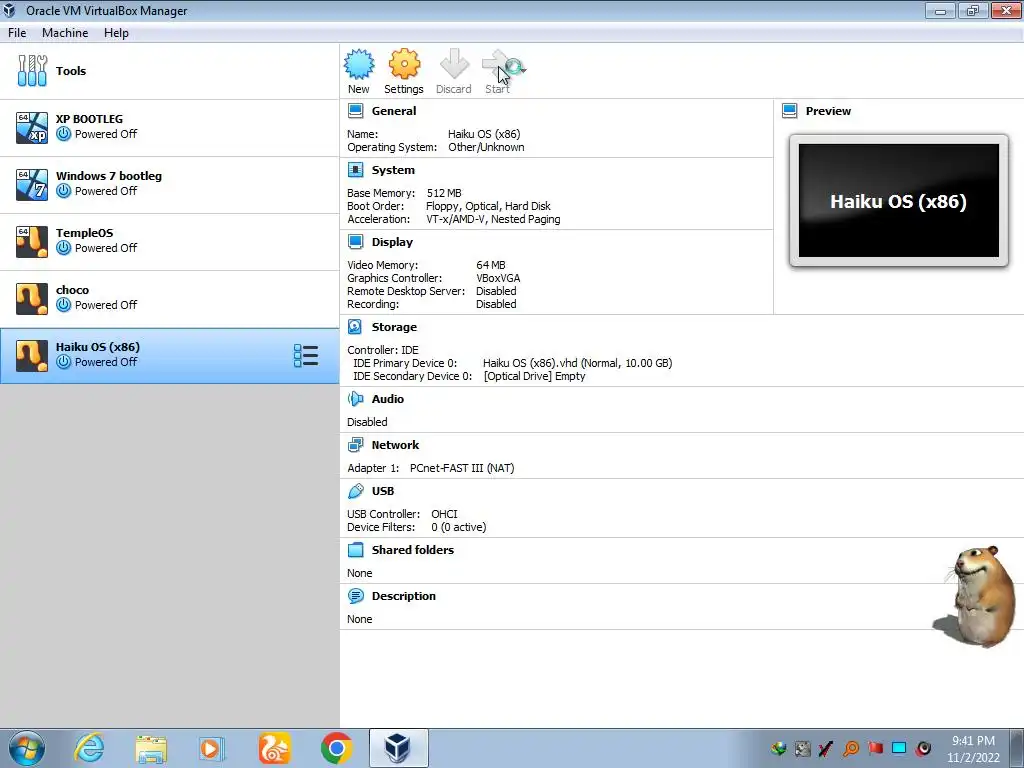
Task: Click the System section chip icon
Action: pyautogui.click(x=355, y=170)
